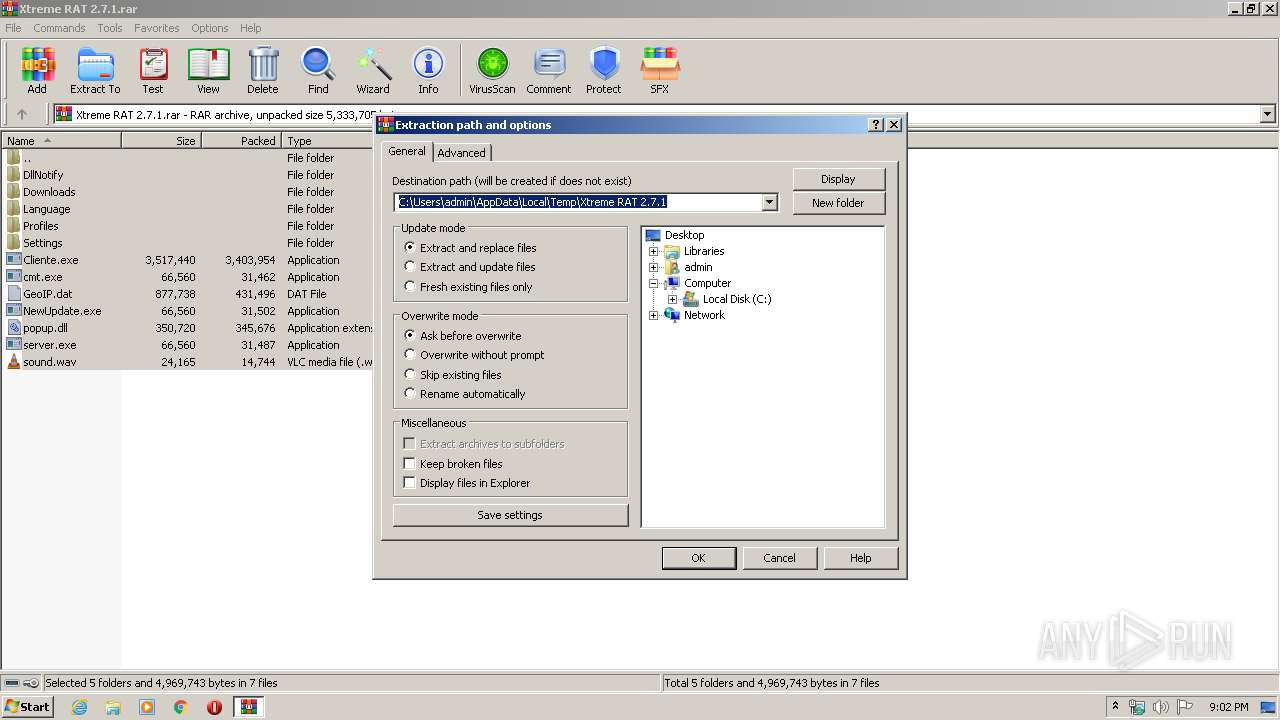Click the Info toolbar icon
Viewport: 1280px width, 720px height.
(x=428, y=70)
